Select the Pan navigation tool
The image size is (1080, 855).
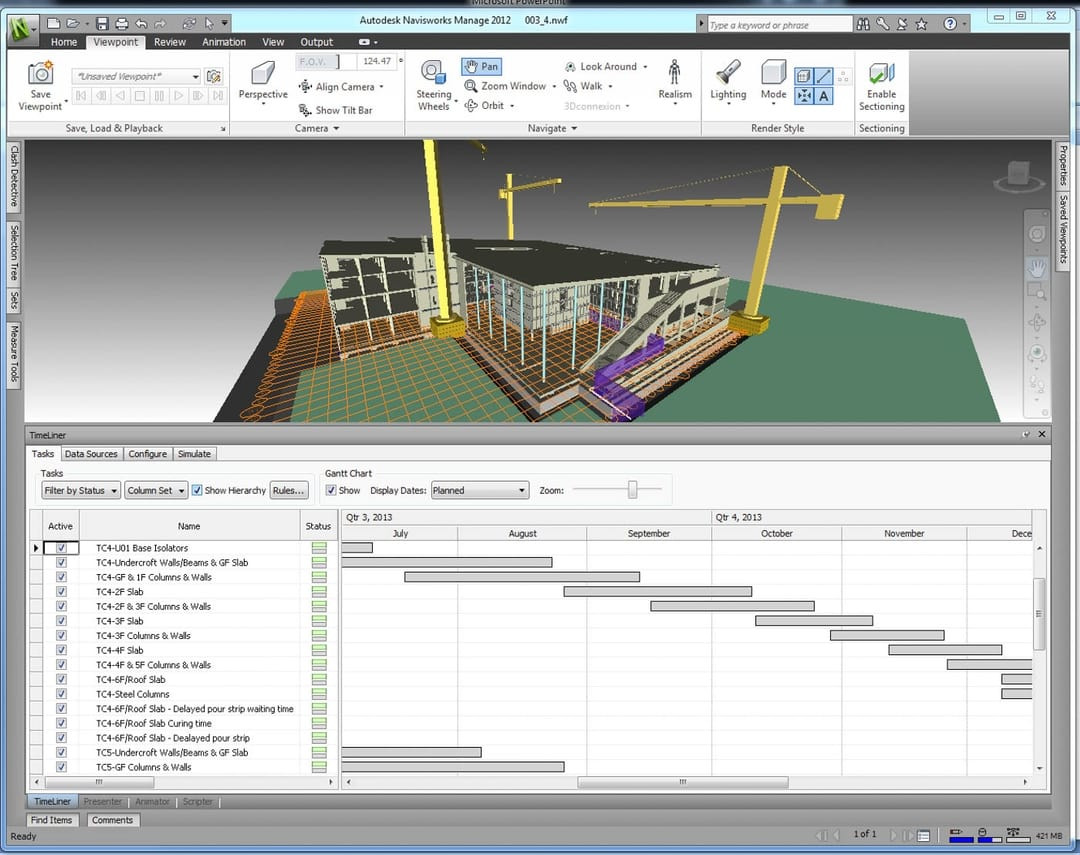pyautogui.click(x=481, y=66)
